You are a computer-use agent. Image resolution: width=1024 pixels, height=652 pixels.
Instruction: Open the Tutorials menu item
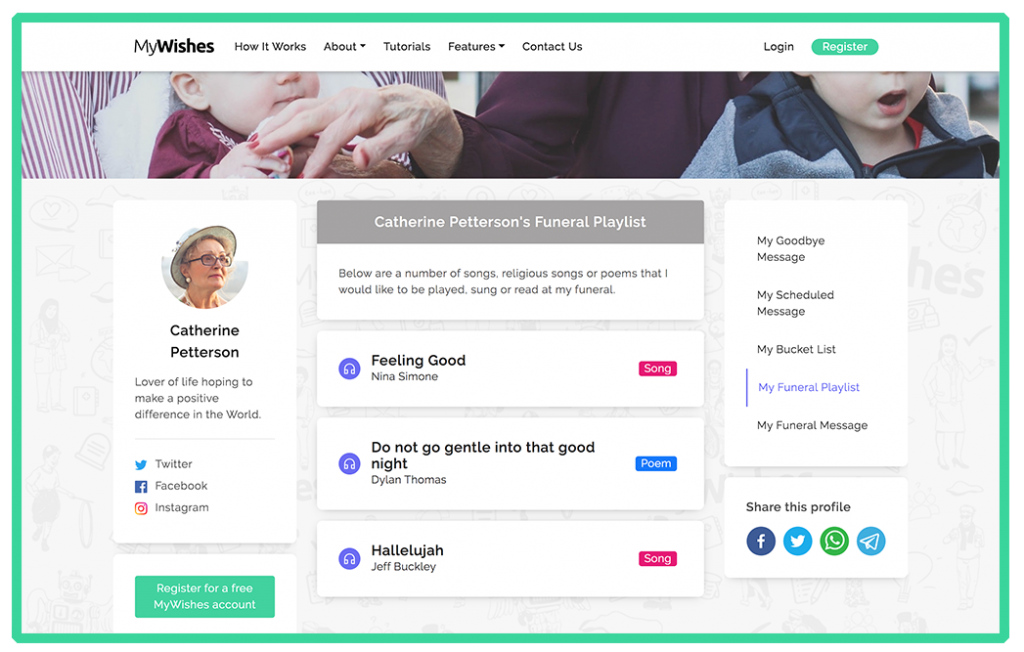click(x=407, y=47)
